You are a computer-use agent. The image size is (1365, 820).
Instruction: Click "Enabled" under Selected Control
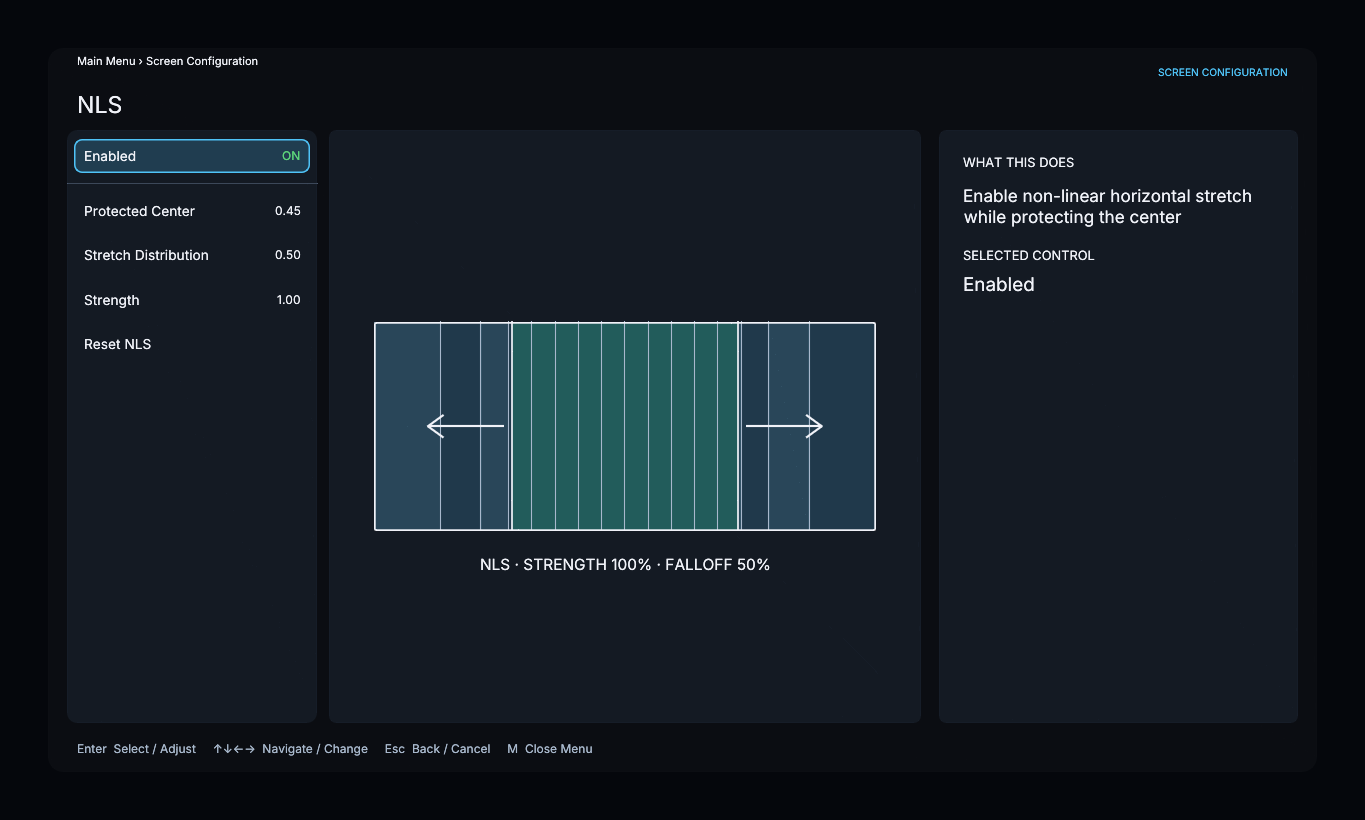(x=998, y=285)
